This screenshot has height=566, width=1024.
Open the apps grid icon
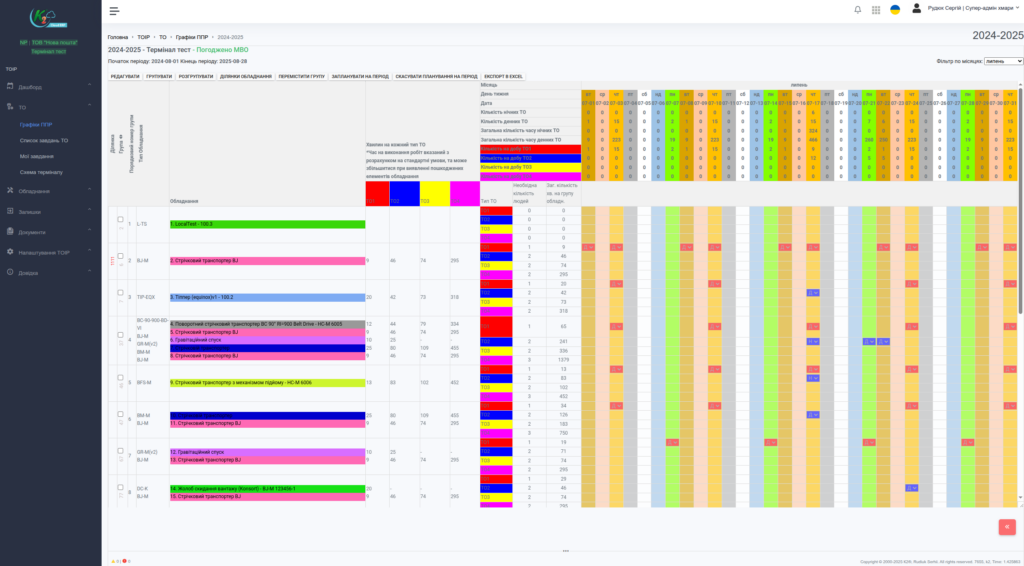click(876, 10)
